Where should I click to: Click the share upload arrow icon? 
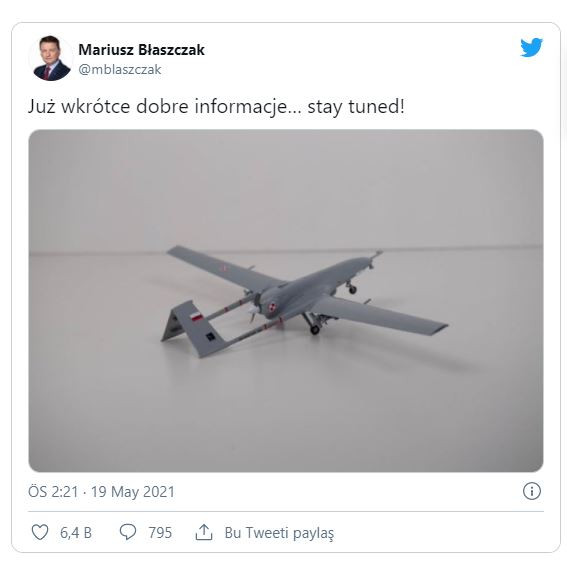[204, 532]
